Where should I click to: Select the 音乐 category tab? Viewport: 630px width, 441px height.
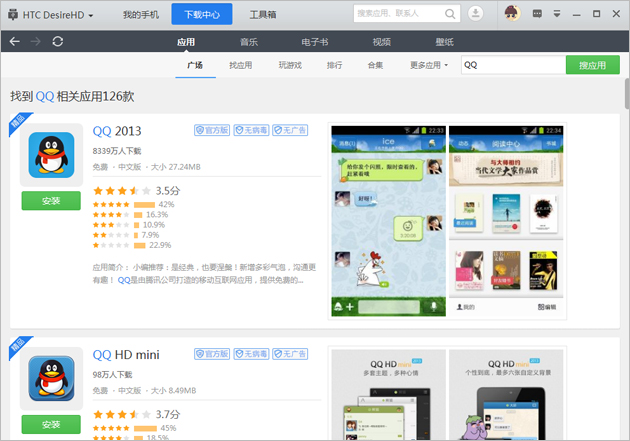pos(249,41)
